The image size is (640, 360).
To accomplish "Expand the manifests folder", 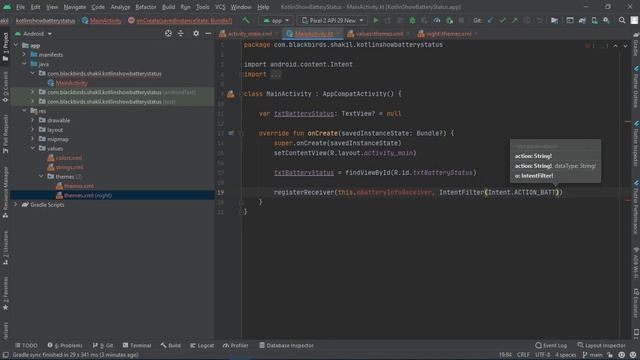I will point(24,54).
